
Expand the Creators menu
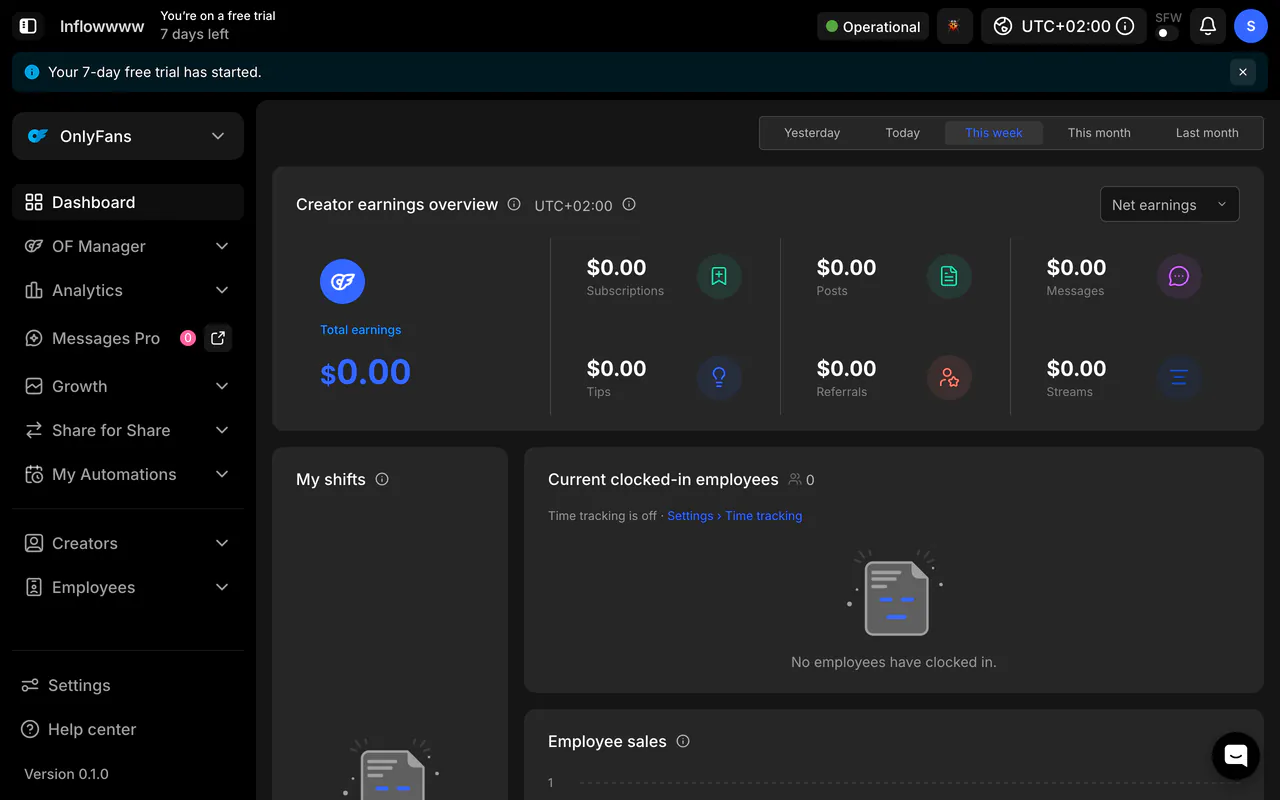click(x=128, y=543)
